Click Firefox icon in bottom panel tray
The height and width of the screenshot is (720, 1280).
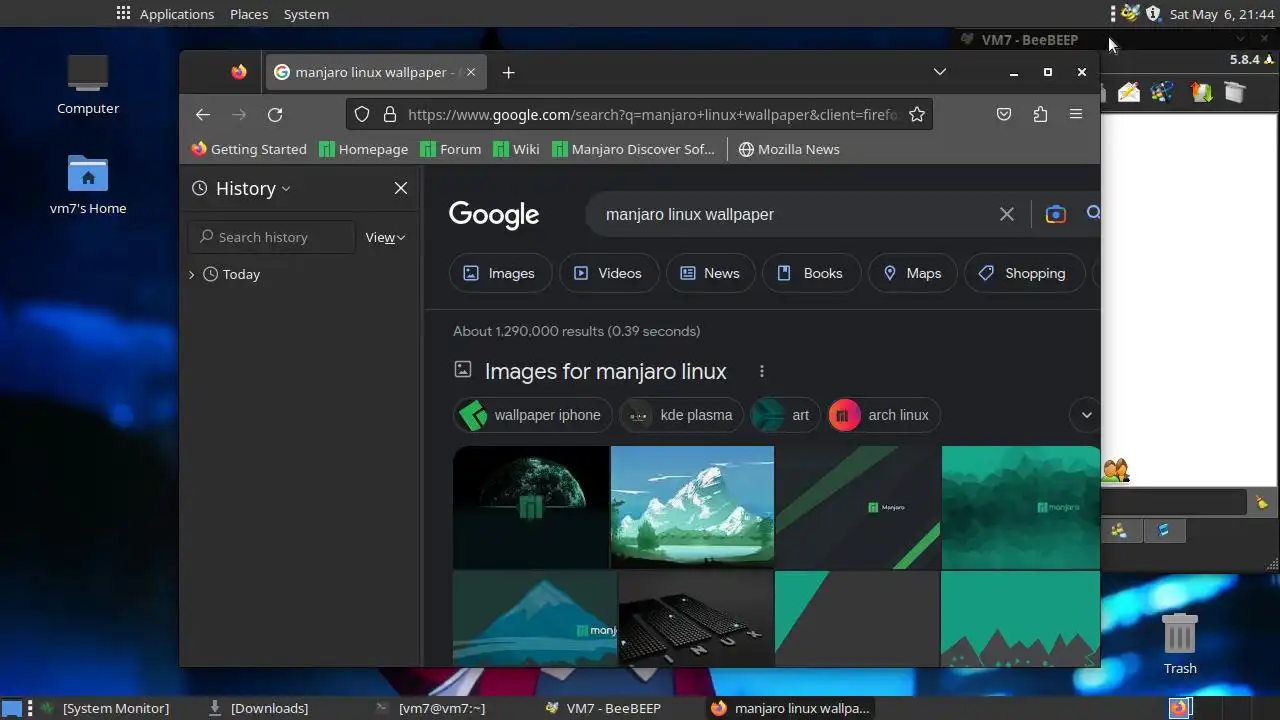click(1180, 708)
